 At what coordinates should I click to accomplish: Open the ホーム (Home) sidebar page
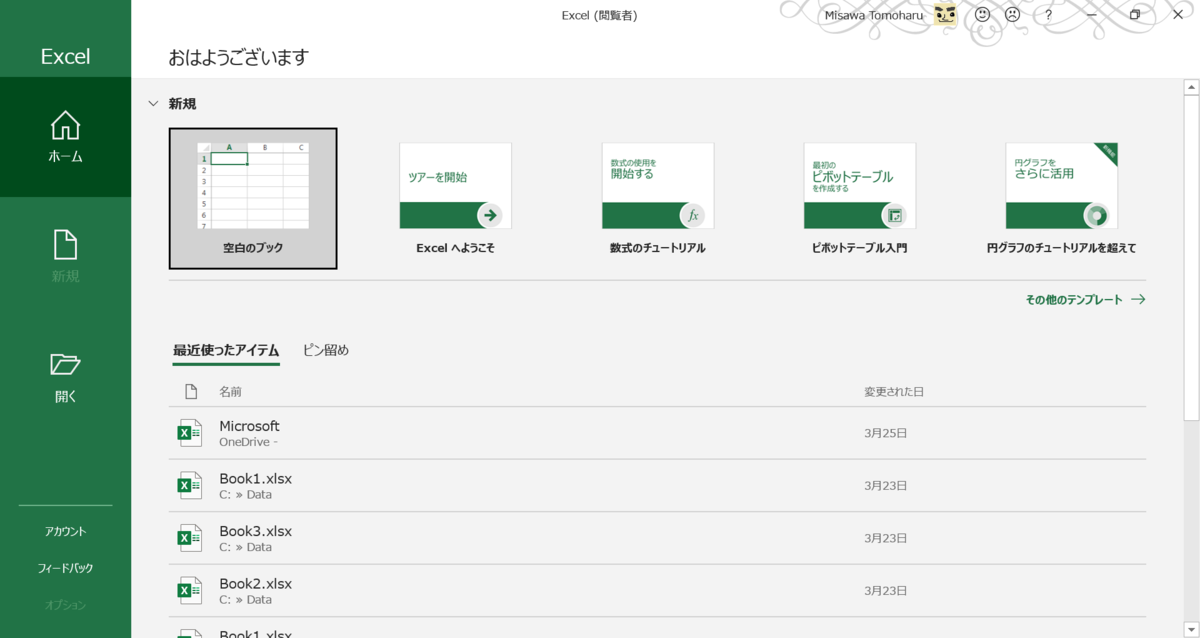coord(65,137)
